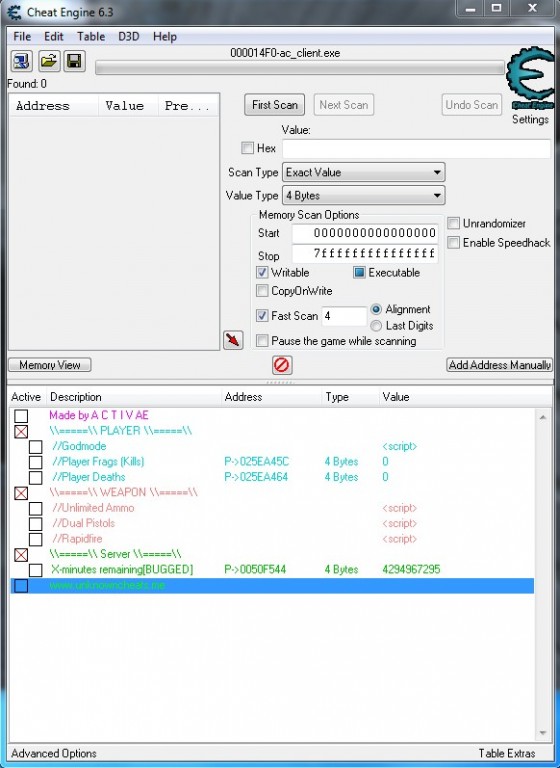560x768 pixels.
Task: Click address list scrollbar up arrow
Action: (542, 417)
